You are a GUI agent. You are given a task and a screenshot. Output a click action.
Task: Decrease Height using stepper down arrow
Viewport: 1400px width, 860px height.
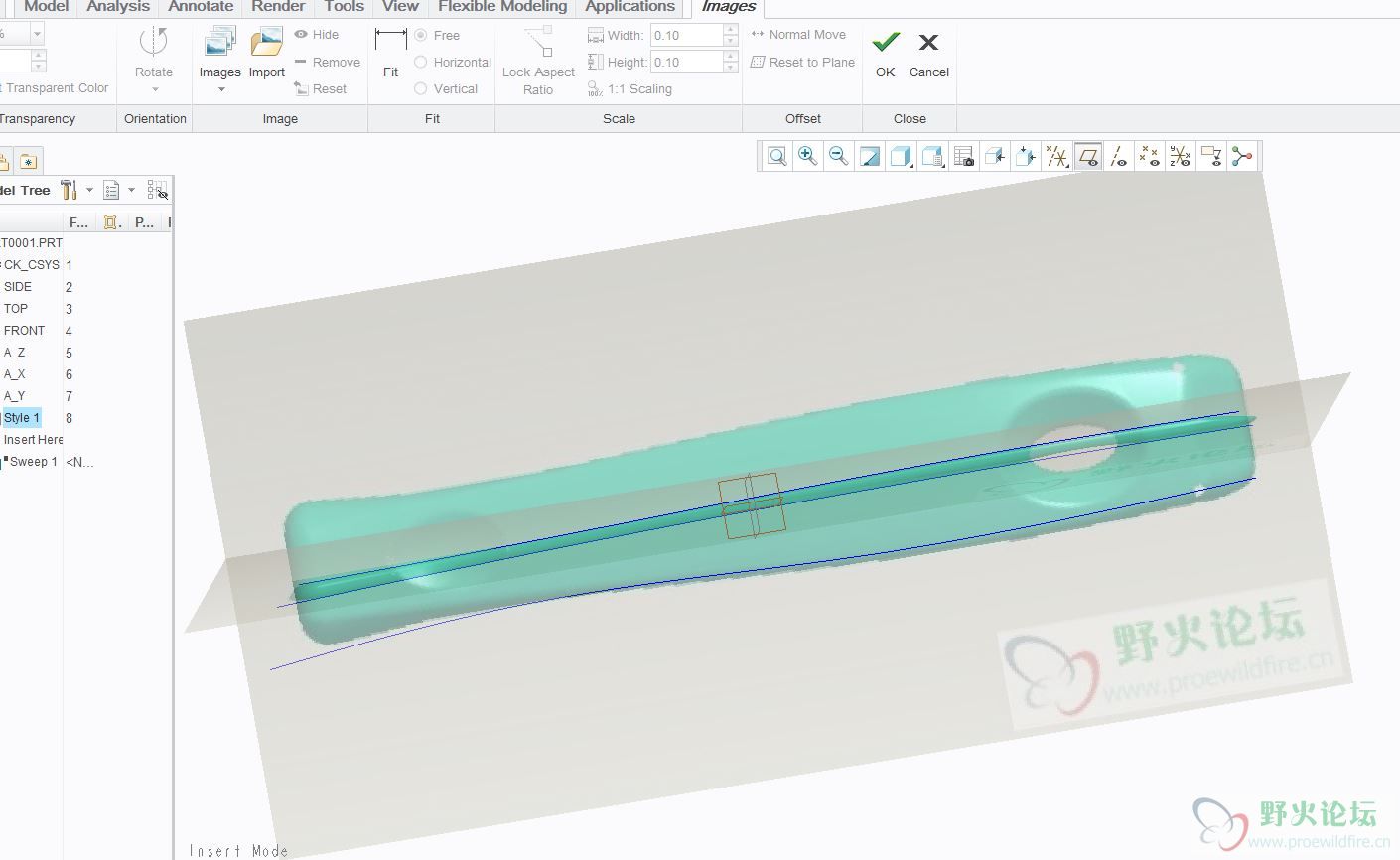coord(731,68)
